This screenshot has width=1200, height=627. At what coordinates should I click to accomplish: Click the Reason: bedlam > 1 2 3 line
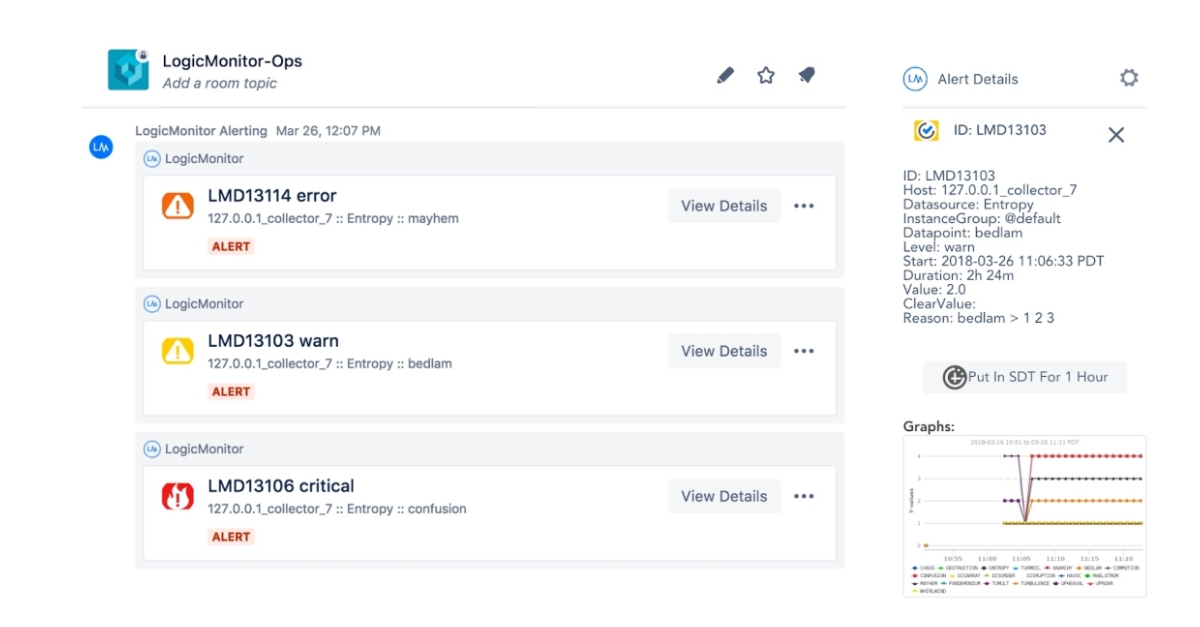979,318
